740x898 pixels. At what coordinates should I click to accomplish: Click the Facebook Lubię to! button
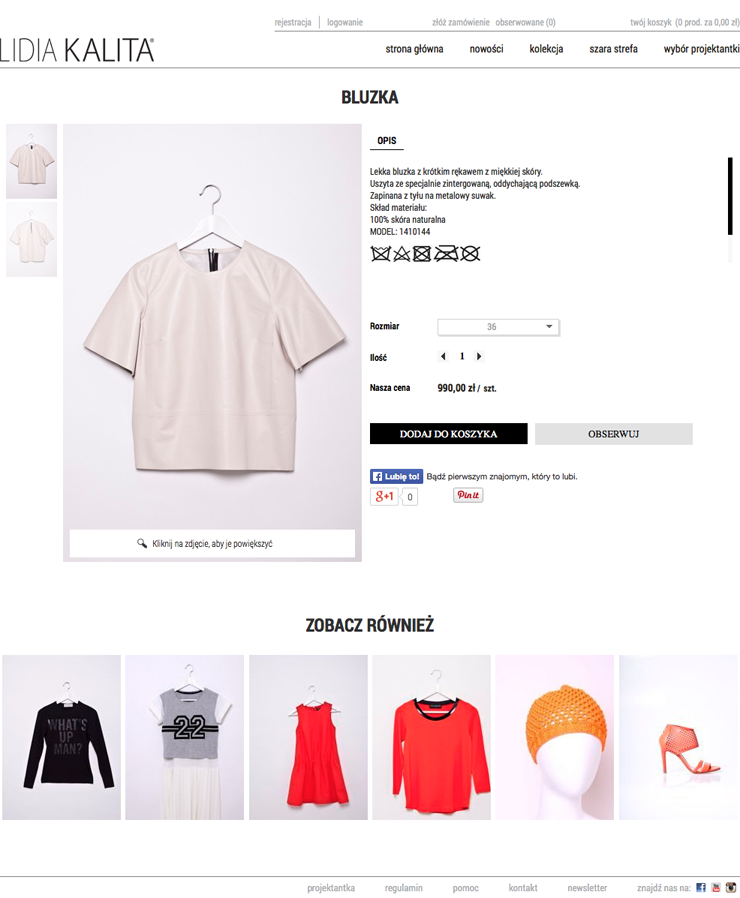pyautogui.click(x=396, y=476)
